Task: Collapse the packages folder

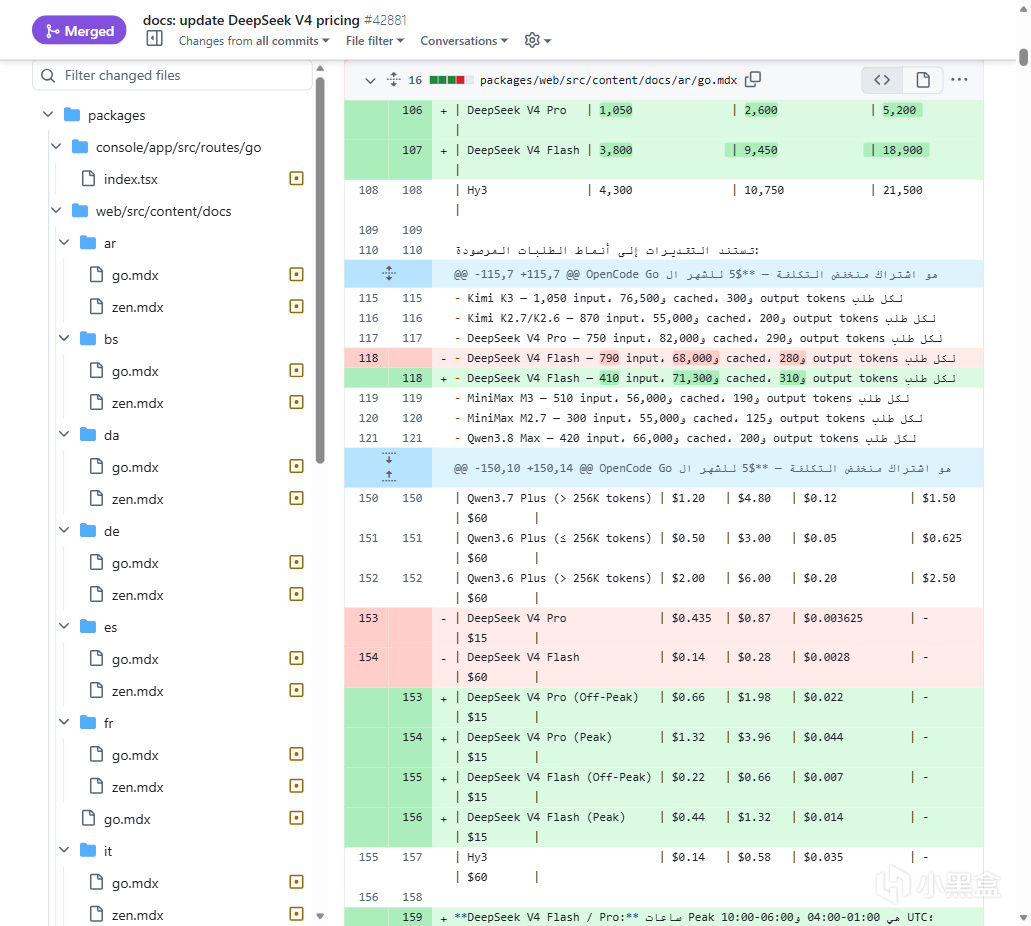Action: point(48,114)
